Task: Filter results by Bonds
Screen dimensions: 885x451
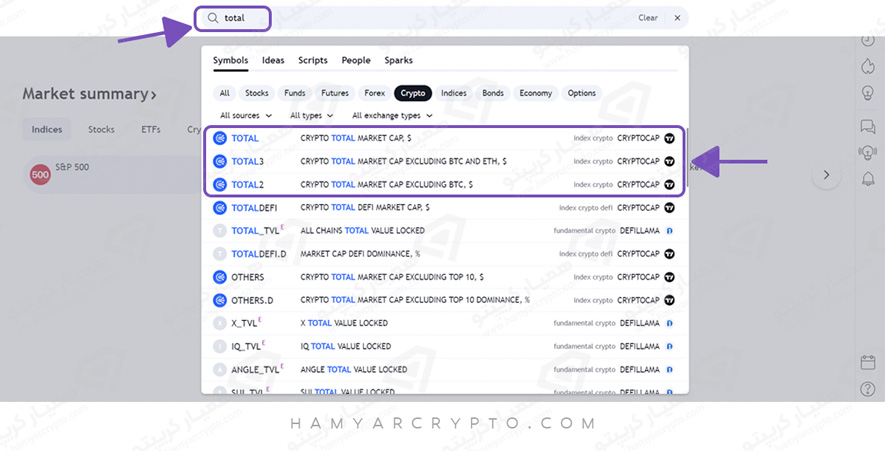Action: tap(493, 93)
